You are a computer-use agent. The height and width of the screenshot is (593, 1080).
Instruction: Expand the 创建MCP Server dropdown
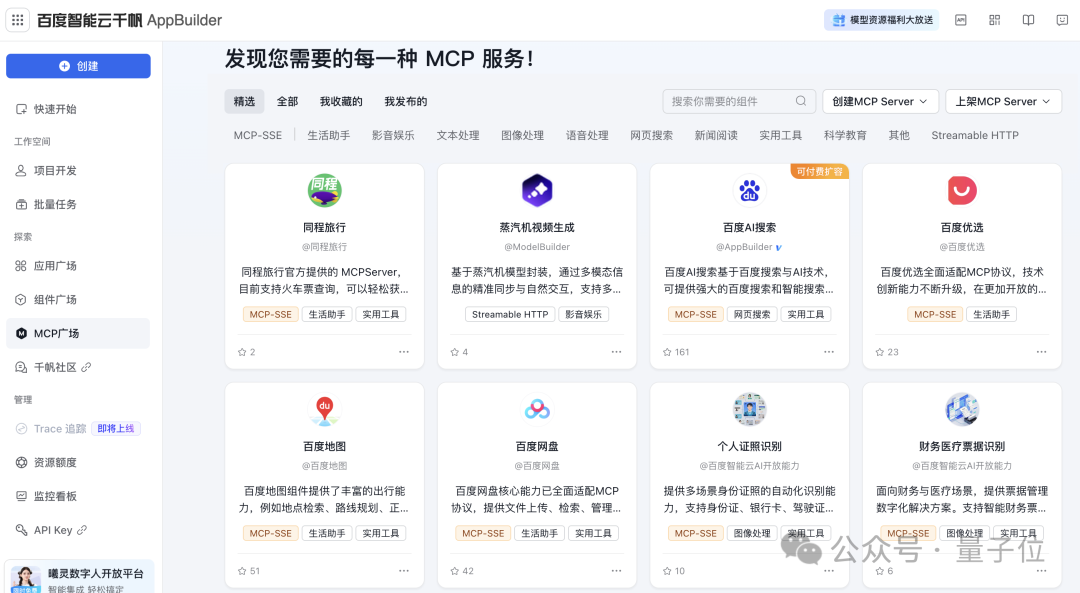pos(880,101)
